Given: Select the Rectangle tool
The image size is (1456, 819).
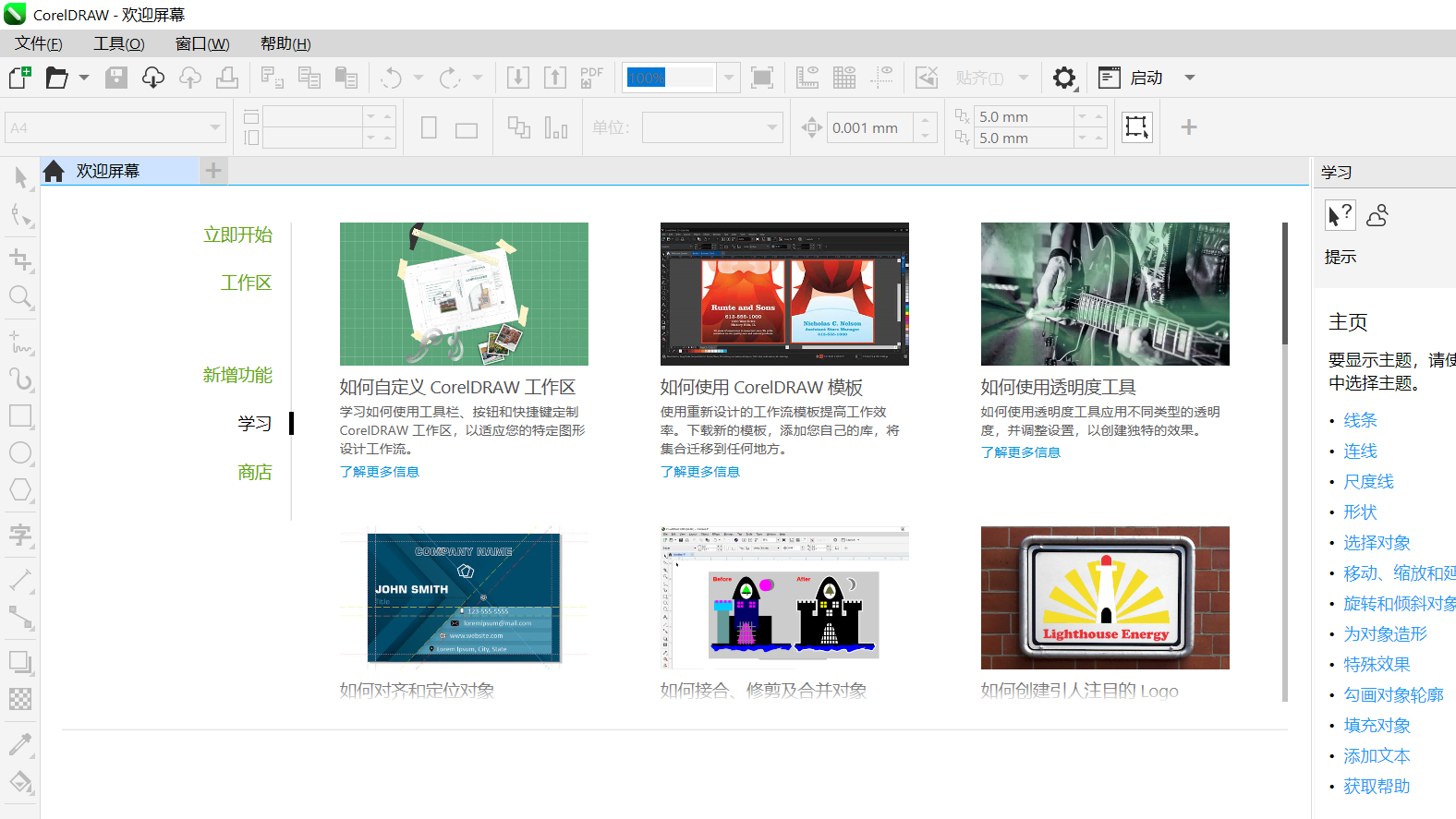Looking at the screenshot, I should [20, 416].
